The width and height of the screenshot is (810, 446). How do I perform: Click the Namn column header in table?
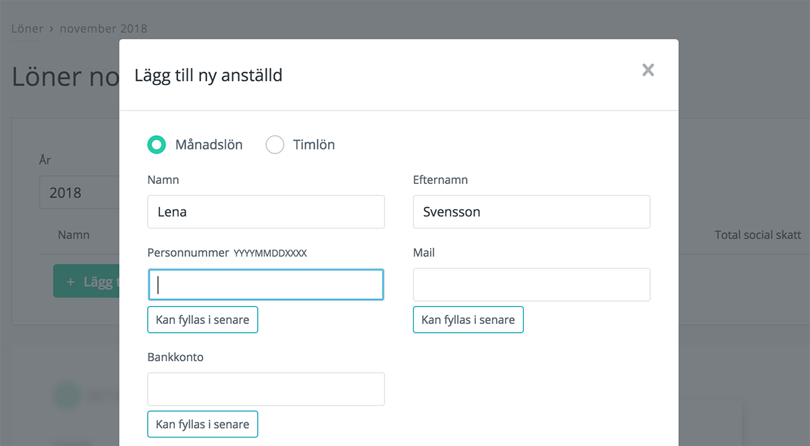(74, 235)
